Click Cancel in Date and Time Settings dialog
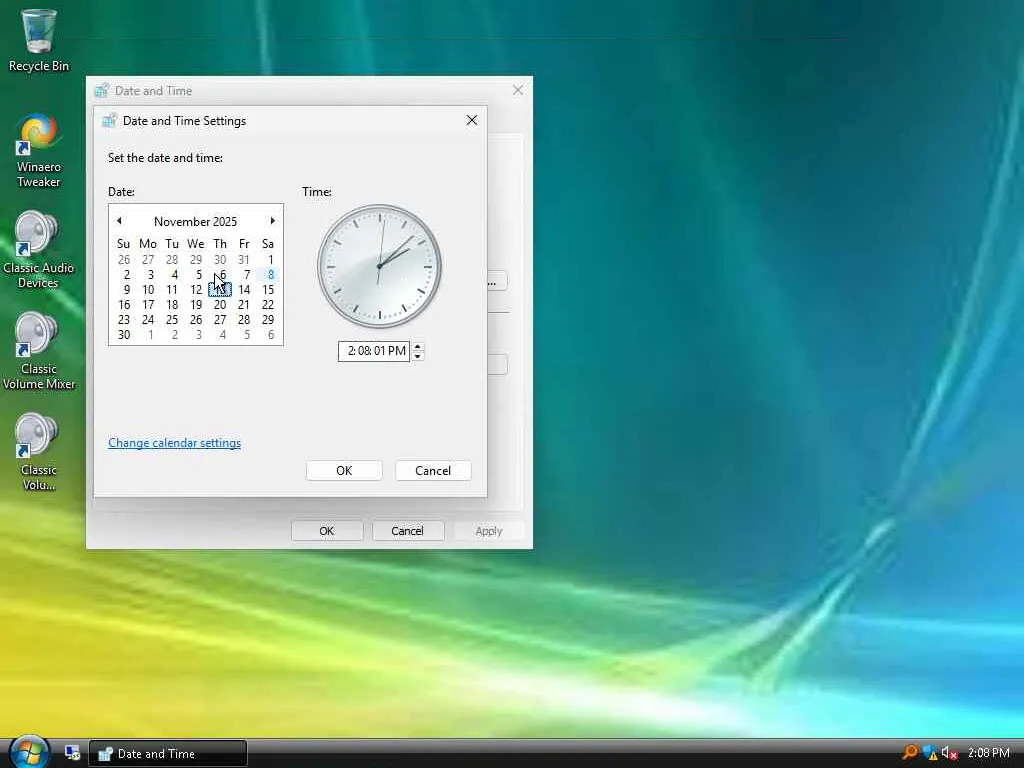1024x768 pixels. pyautogui.click(x=433, y=471)
